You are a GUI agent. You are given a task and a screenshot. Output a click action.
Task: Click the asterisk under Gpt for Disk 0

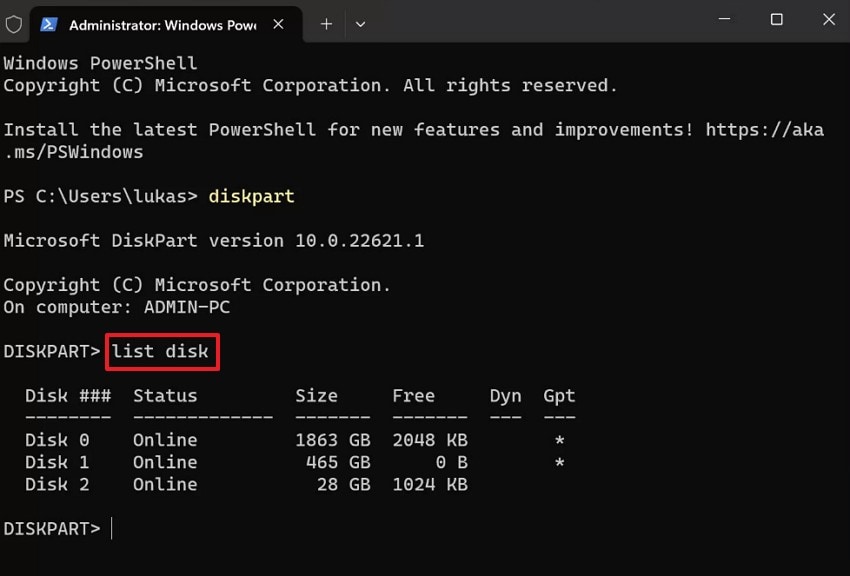559,440
